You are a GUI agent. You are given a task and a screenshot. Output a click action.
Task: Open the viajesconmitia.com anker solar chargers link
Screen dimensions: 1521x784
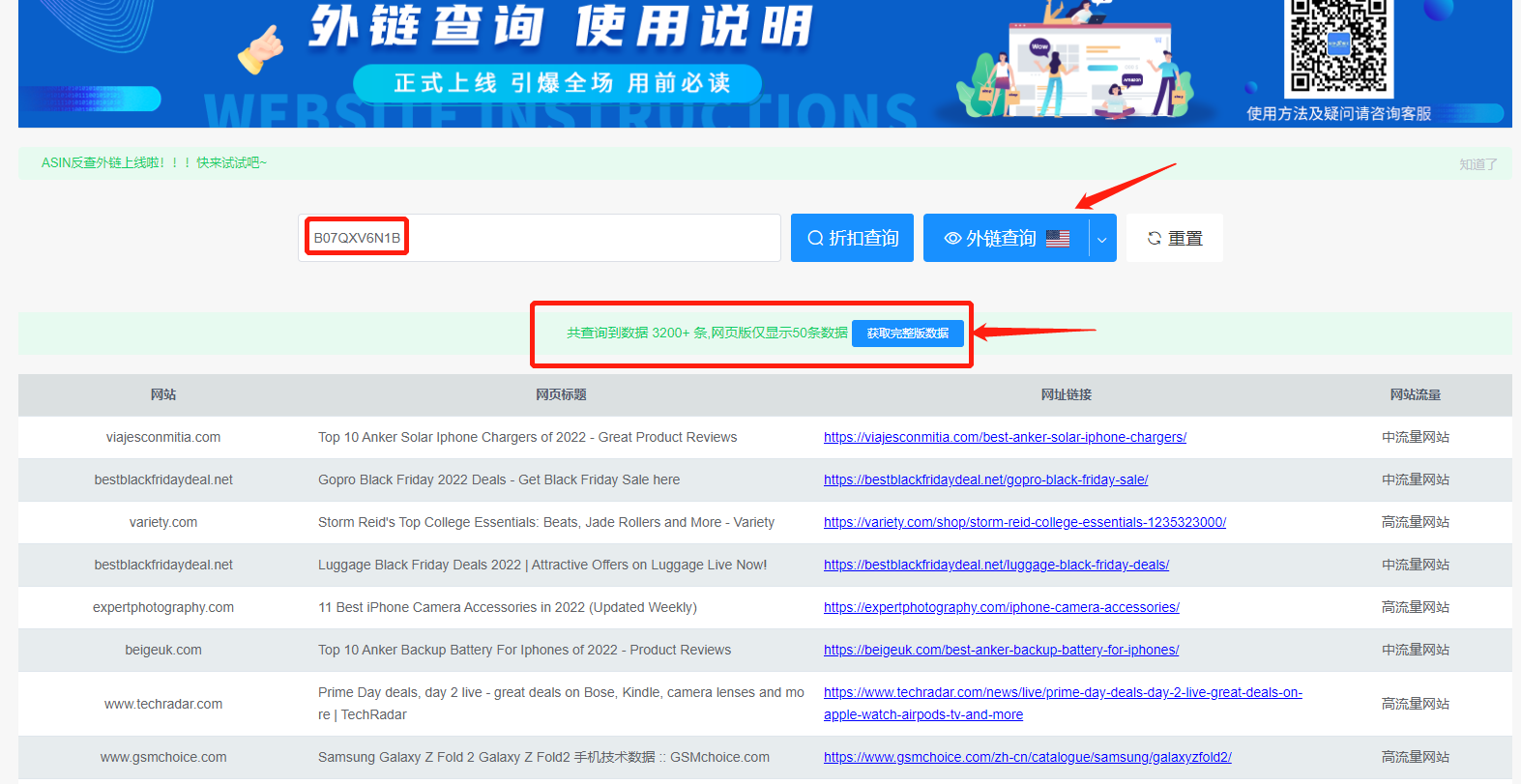(1005, 437)
